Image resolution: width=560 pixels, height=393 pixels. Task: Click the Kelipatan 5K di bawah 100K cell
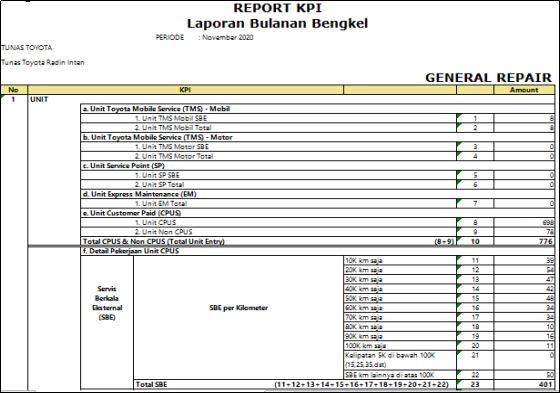(400, 360)
